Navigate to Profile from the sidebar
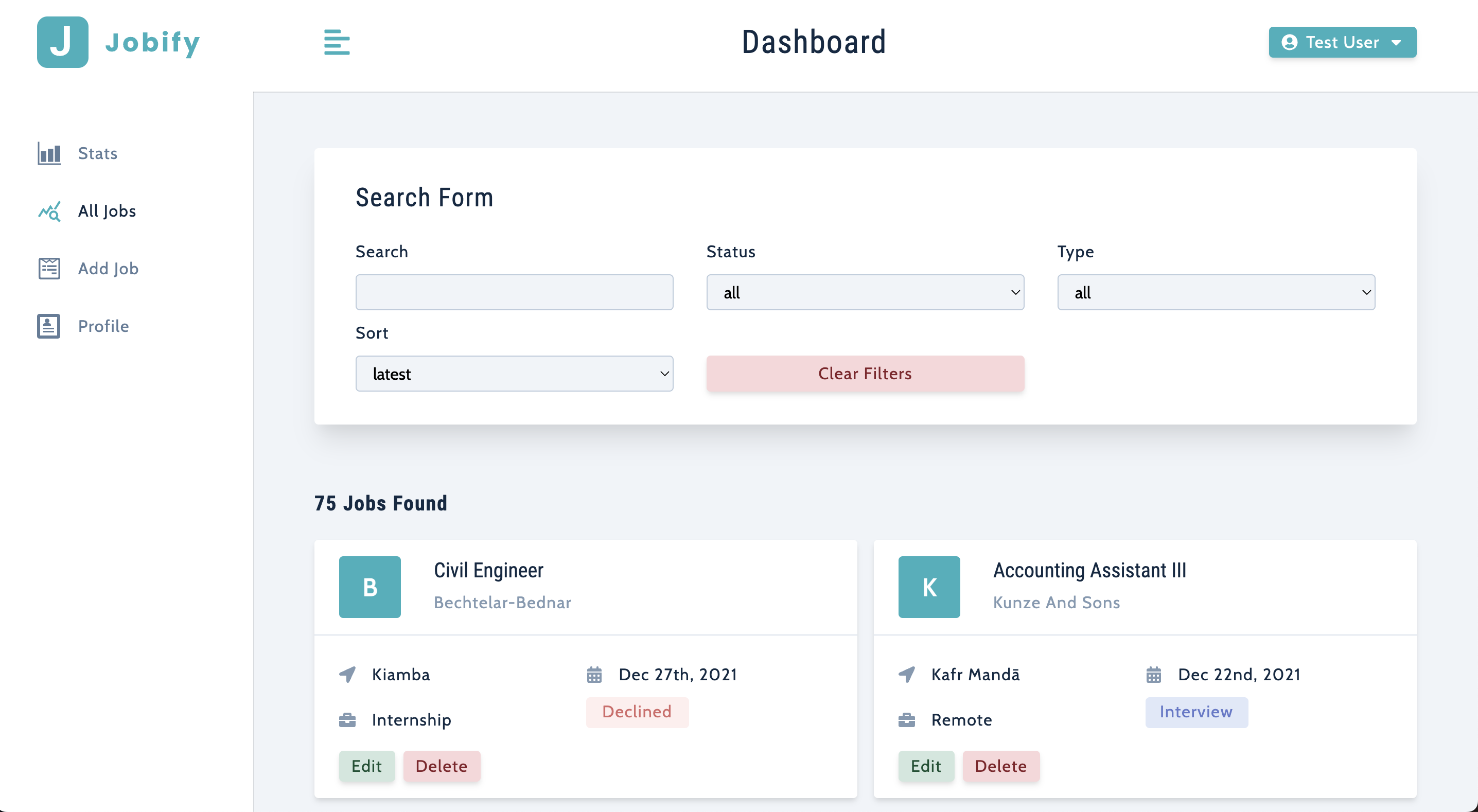The image size is (1478, 812). point(103,326)
